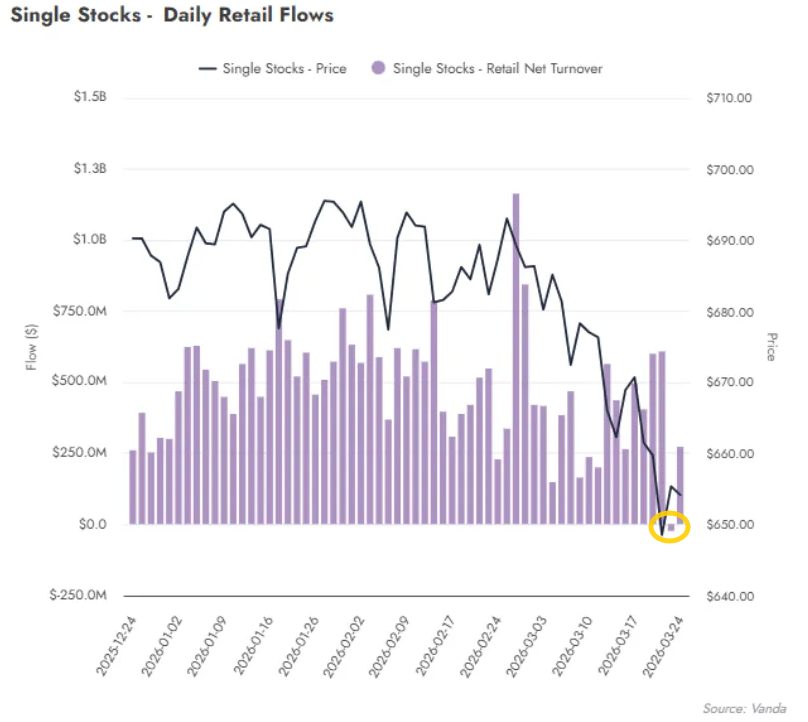Toggle the Single Stocks - Price legend line
This screenshot has width=808, height=722.
pyautogui.click(x=270, y=69)
